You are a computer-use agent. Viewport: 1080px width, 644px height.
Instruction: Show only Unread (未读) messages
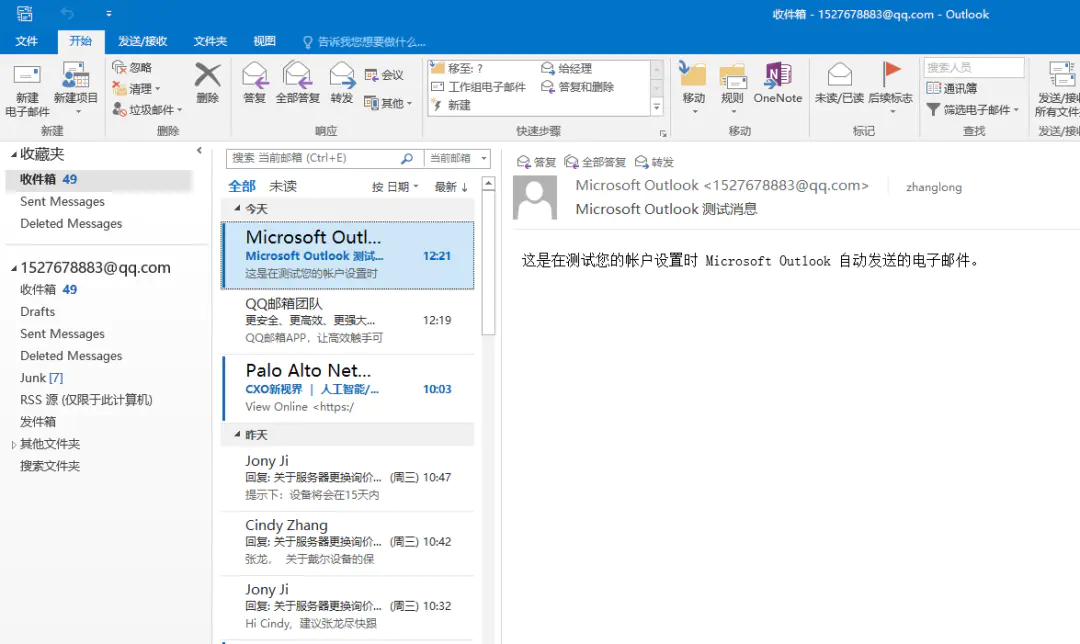283,186
